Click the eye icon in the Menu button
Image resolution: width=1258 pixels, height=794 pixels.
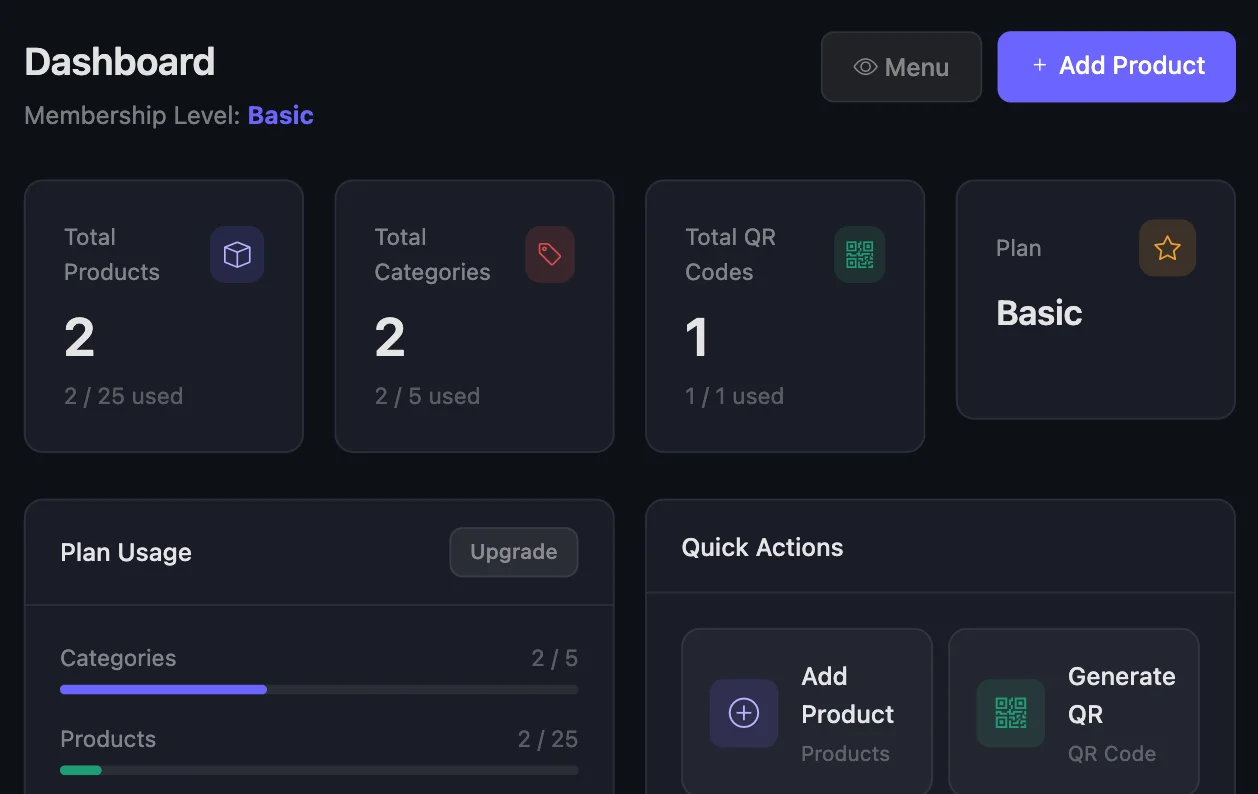click(865, 67)
